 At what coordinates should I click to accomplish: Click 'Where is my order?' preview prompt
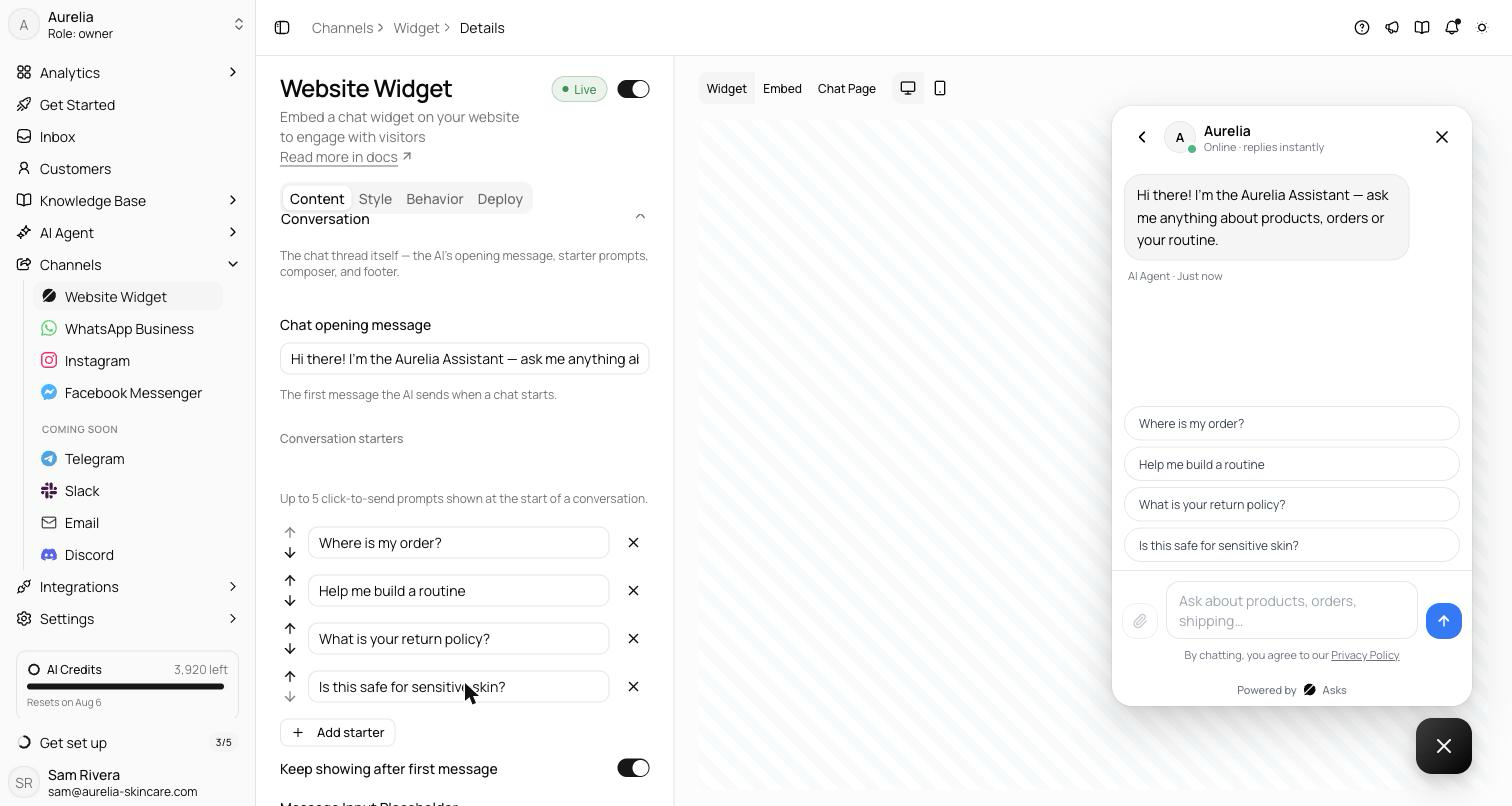click(1292, 423)
